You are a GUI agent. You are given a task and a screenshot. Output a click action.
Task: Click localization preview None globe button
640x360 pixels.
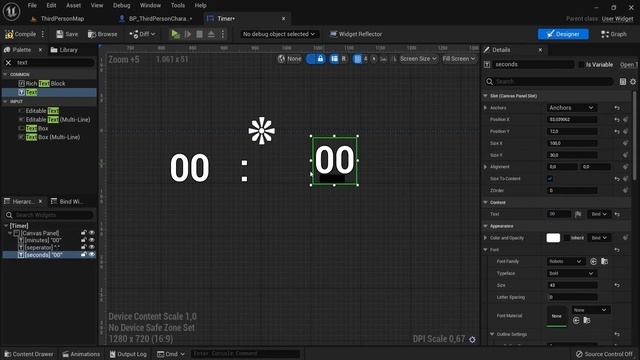(x=290, y=59)
